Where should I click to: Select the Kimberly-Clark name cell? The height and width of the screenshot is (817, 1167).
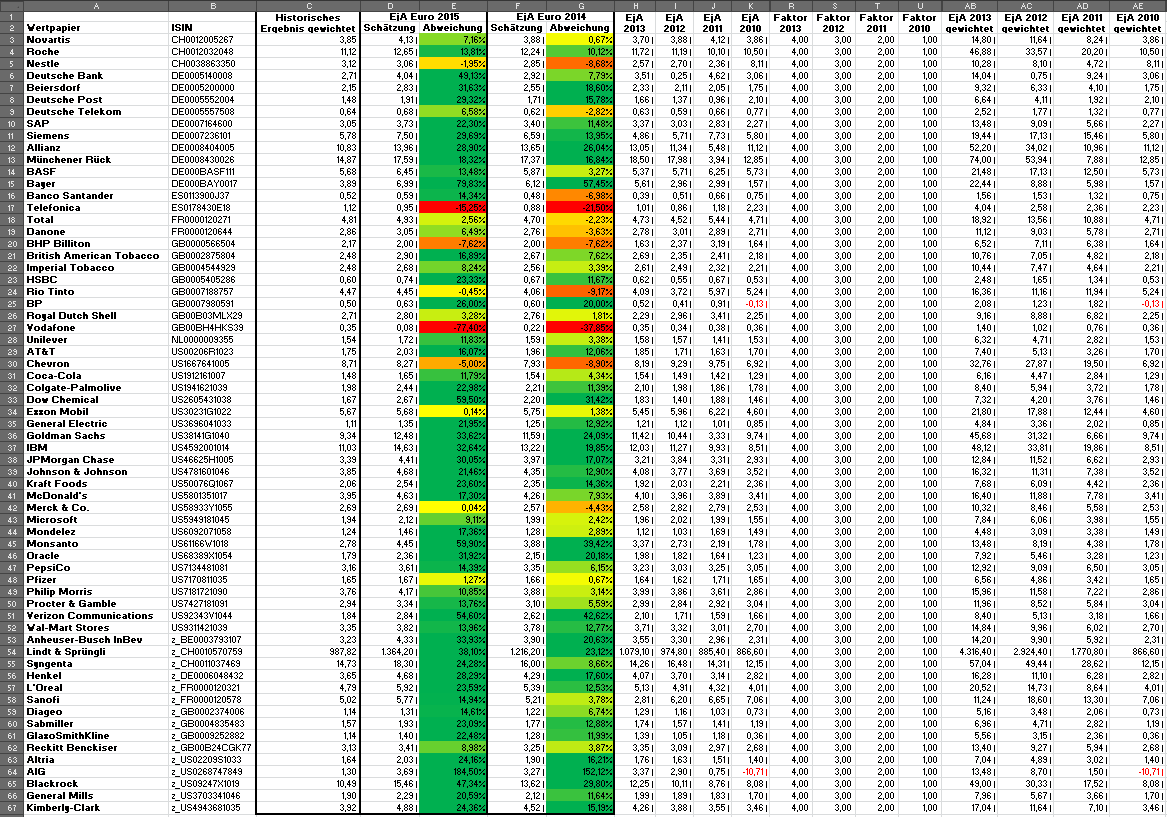coord(96,807)
